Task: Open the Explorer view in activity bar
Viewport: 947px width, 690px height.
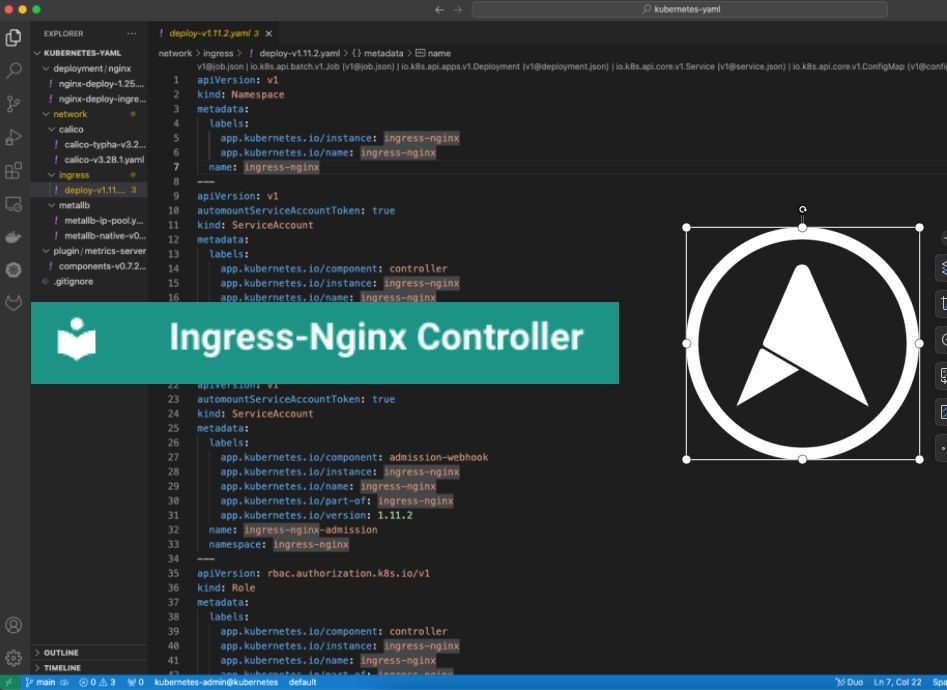Action: 13,37
